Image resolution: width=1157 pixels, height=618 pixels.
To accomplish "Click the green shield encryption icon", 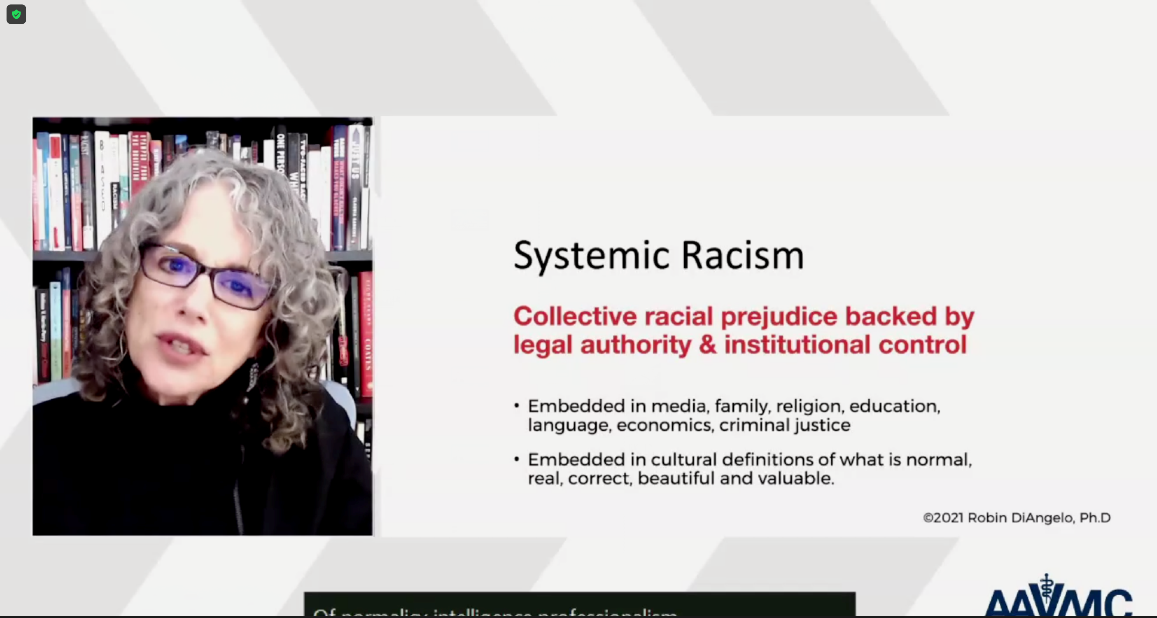I will tap(16, 15).
